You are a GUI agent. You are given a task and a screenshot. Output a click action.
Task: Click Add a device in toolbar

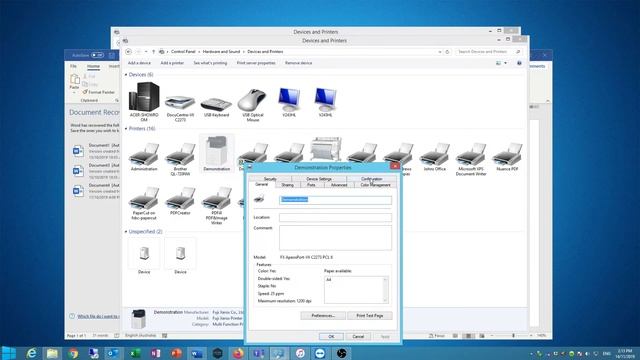click(139, 63)
